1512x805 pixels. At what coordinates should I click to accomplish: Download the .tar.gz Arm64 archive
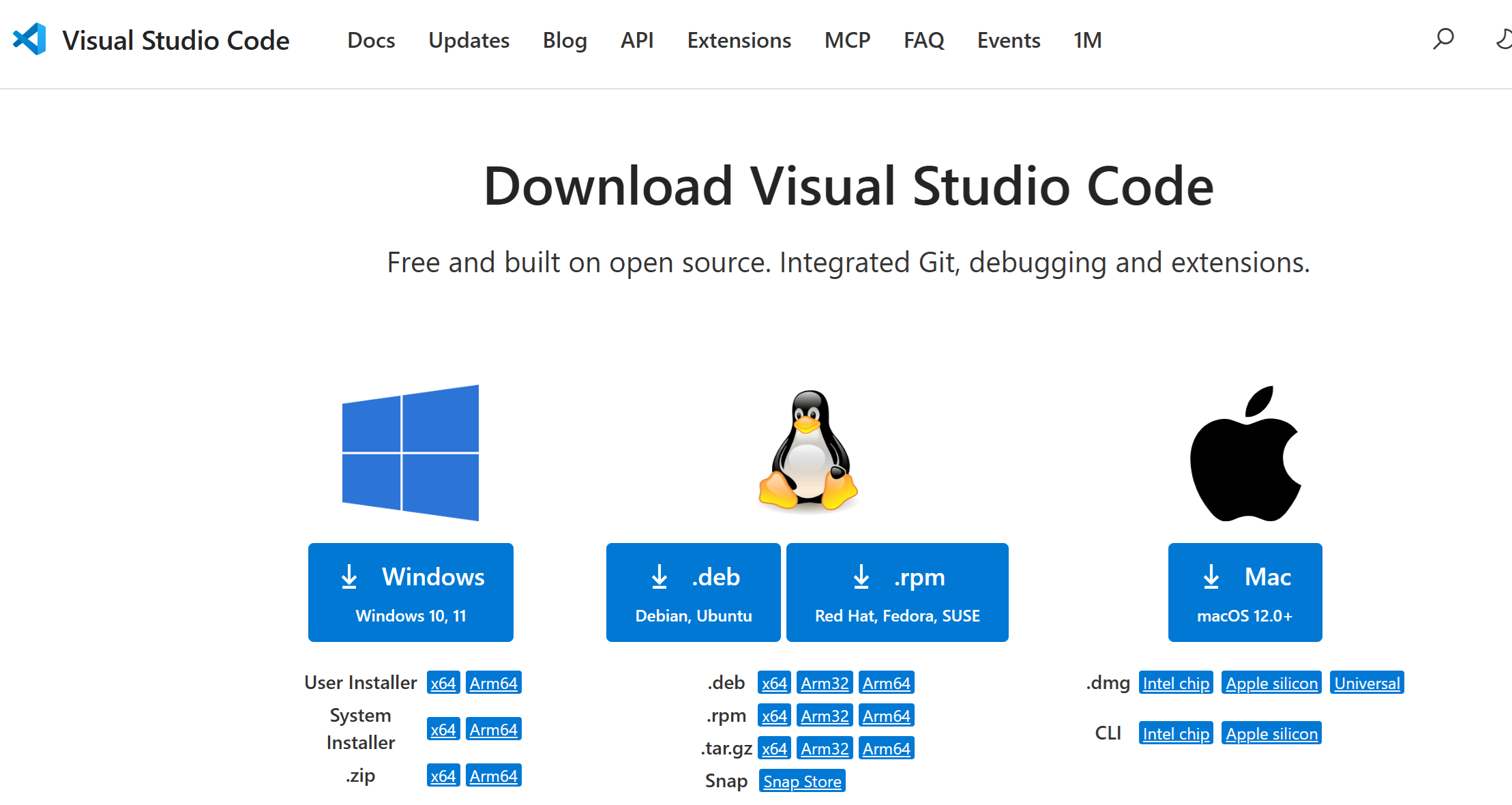tap(887, 748)
